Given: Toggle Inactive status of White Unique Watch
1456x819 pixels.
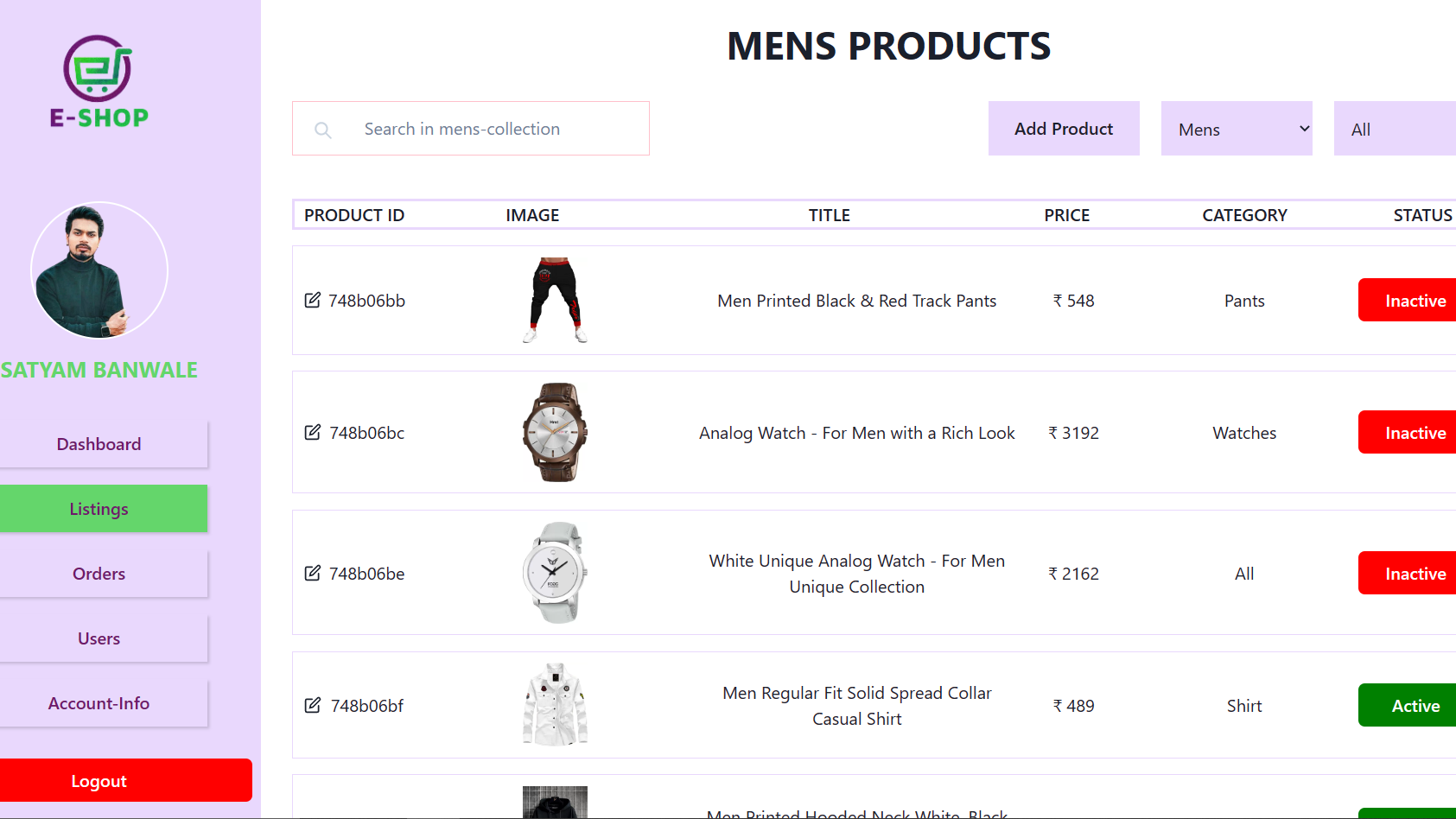Looking at the screenshot, I should (1407, 573).
